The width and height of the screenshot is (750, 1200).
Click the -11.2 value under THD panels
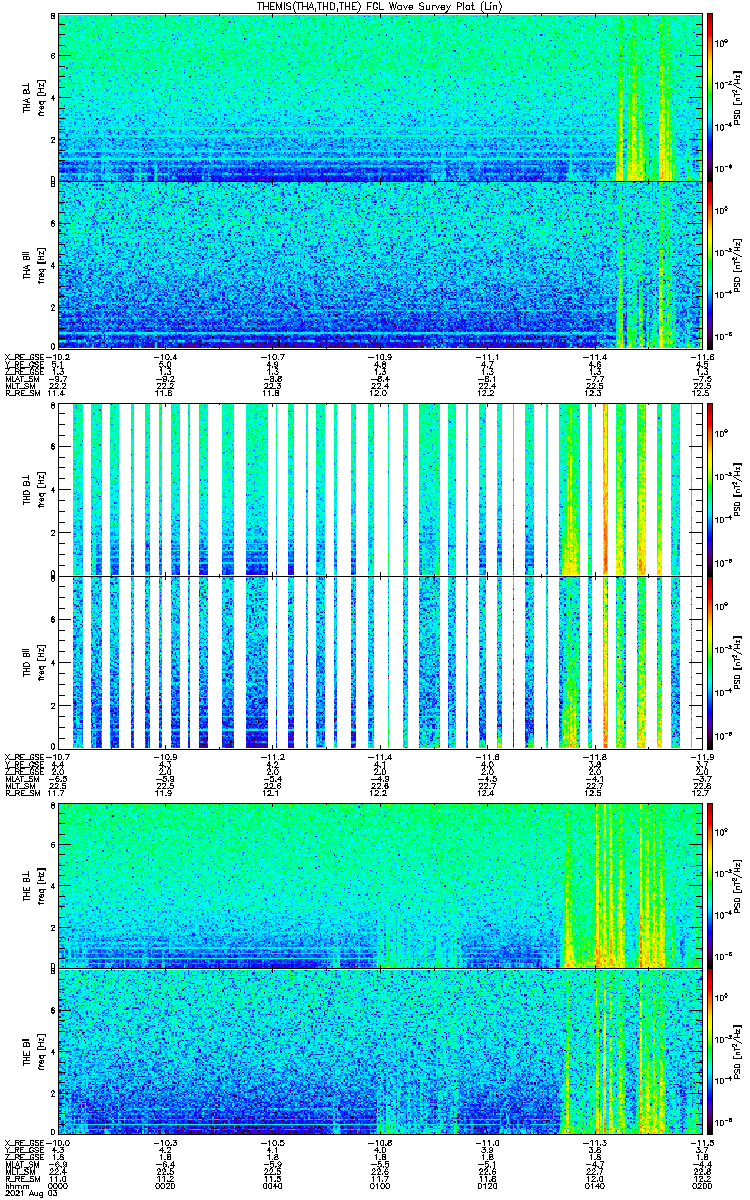[273, 756]
